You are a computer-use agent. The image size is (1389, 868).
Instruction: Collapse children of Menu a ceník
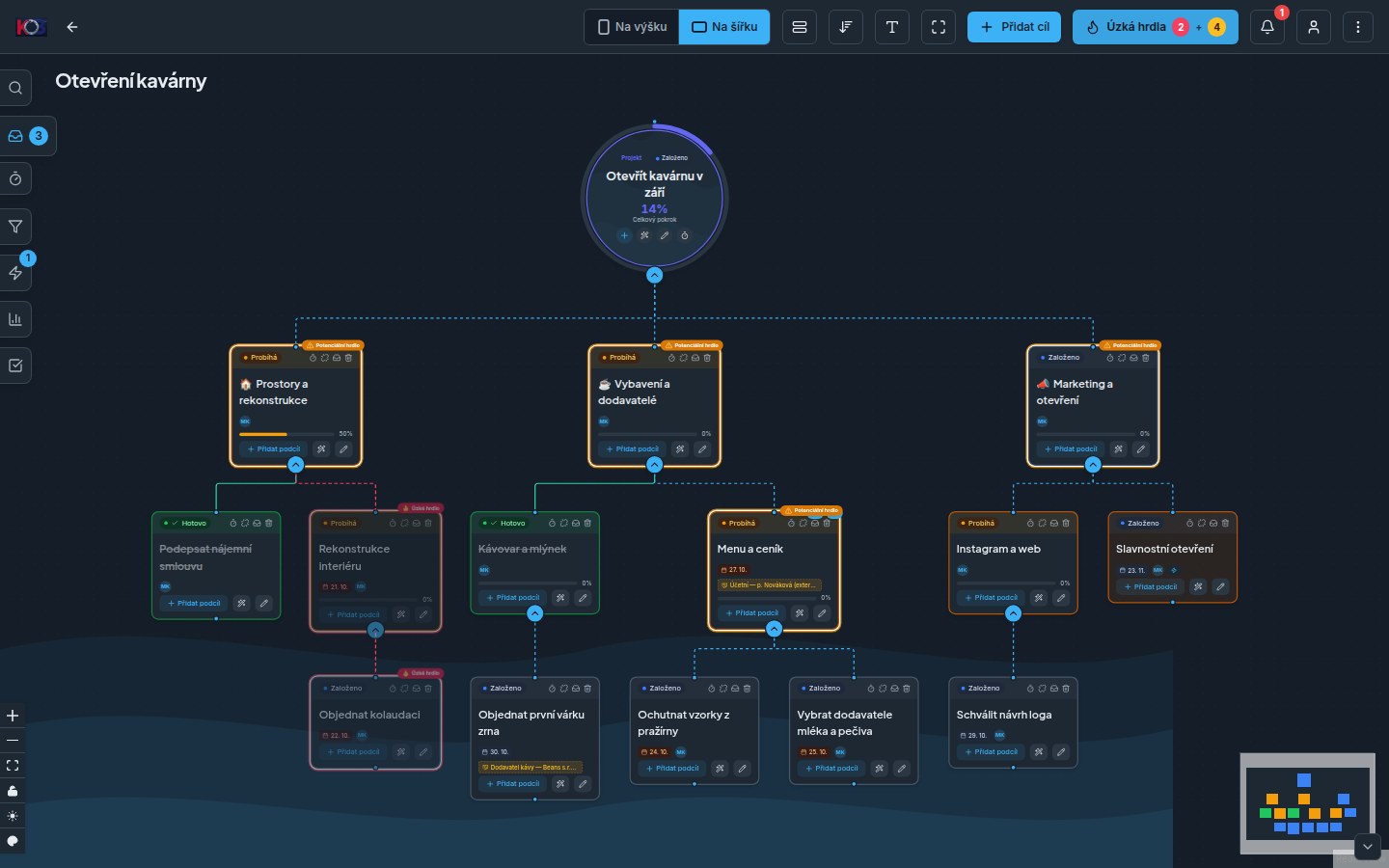coord(774,629)
